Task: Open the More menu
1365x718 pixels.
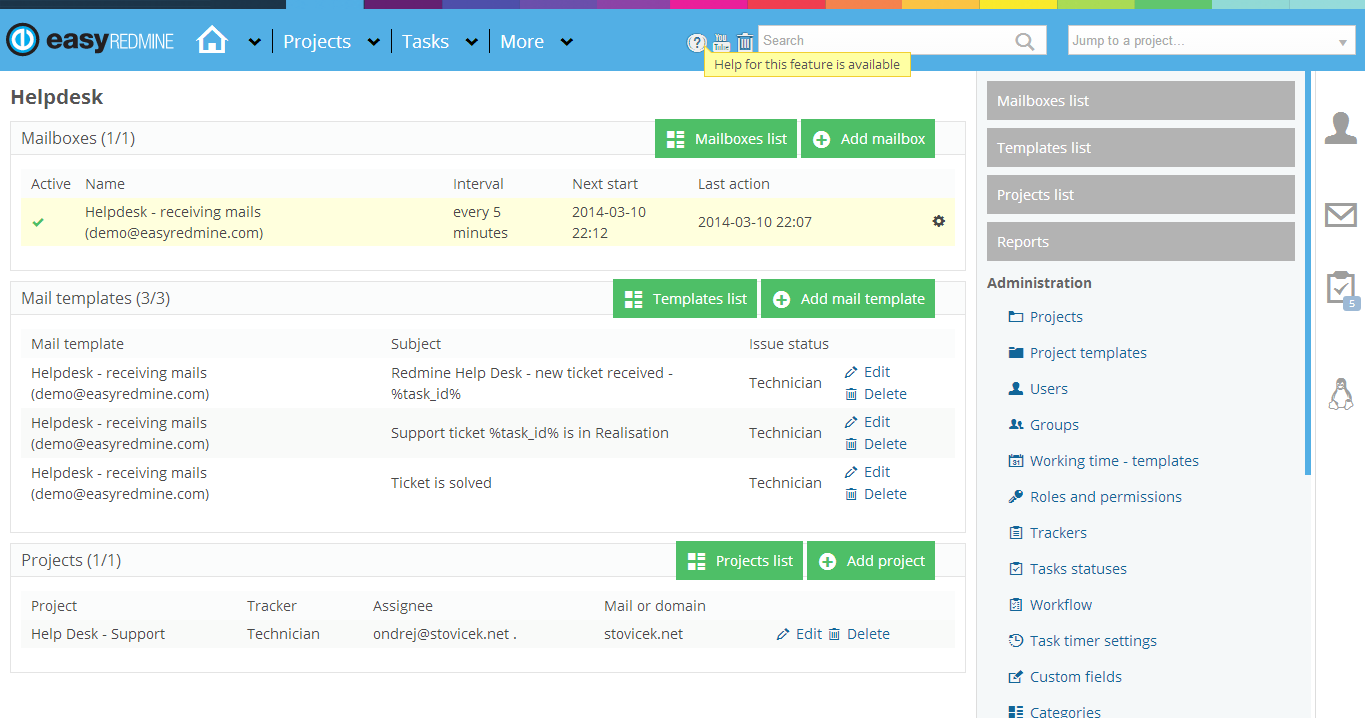Action: tap(522, 42)
